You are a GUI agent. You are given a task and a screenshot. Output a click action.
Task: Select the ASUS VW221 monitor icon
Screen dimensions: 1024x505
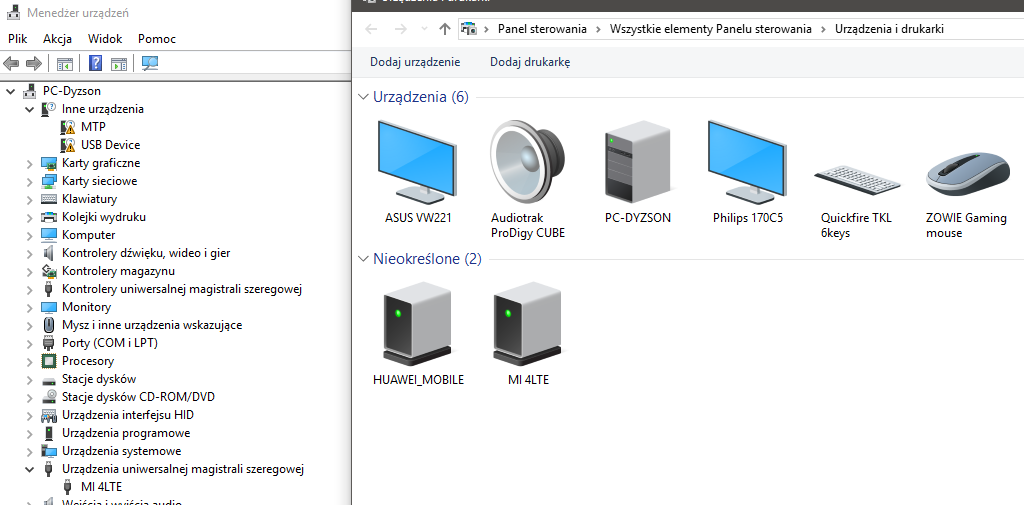[418, 164]
